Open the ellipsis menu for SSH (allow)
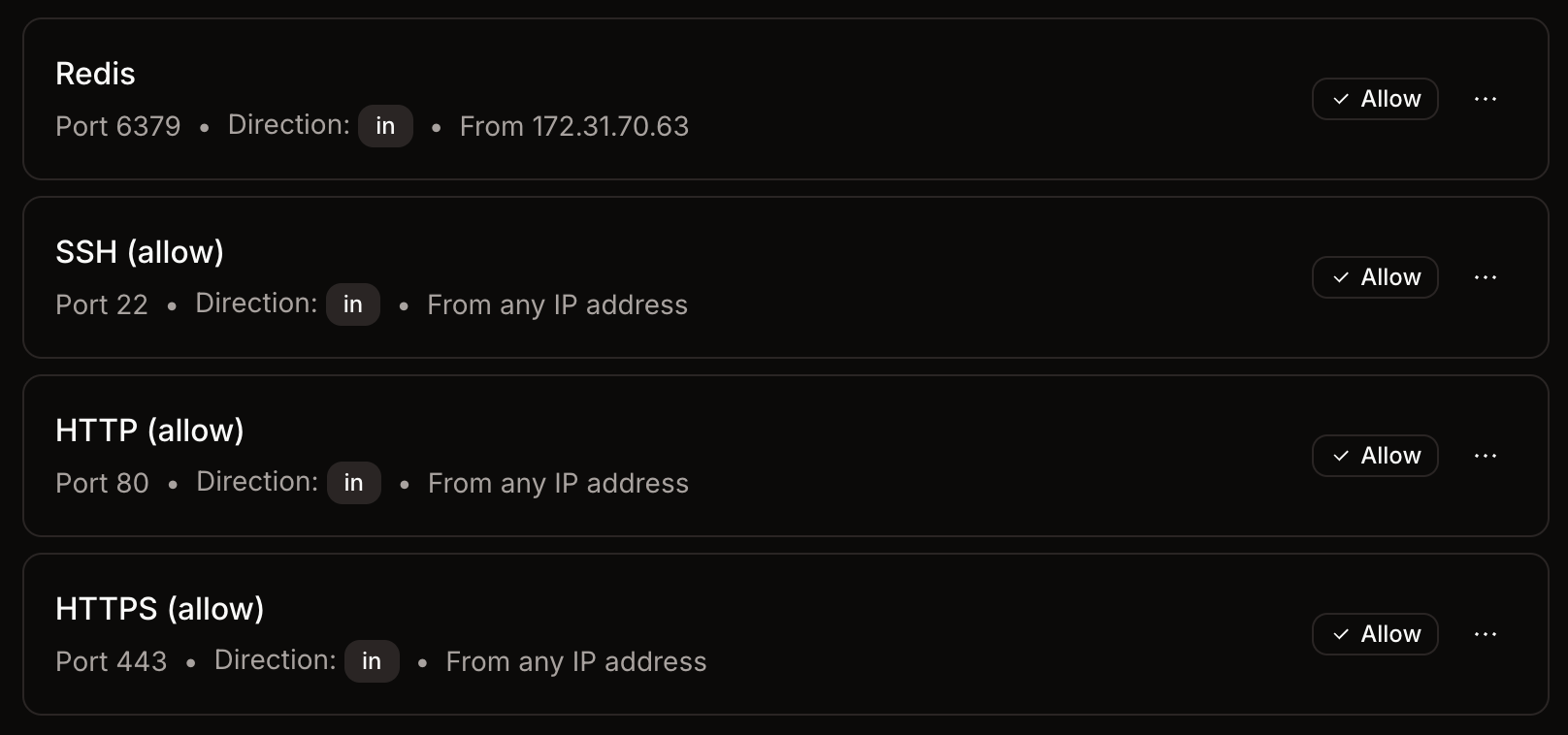The width and height of the screenshot is (1568, 735). click(x=1486, y=277)
